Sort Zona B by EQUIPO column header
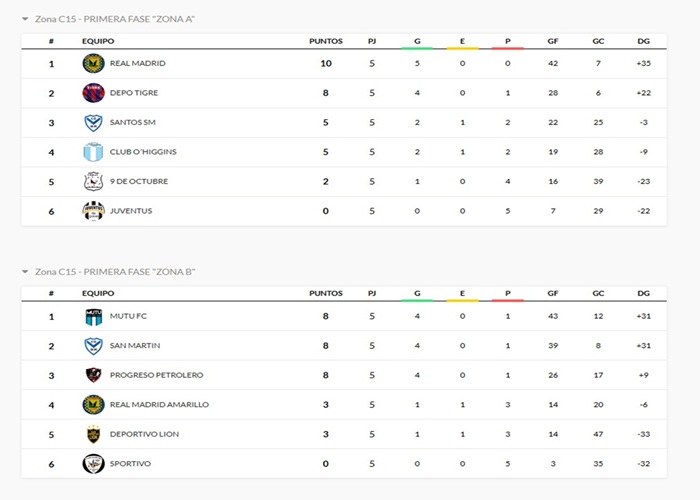 coord(98,293)
